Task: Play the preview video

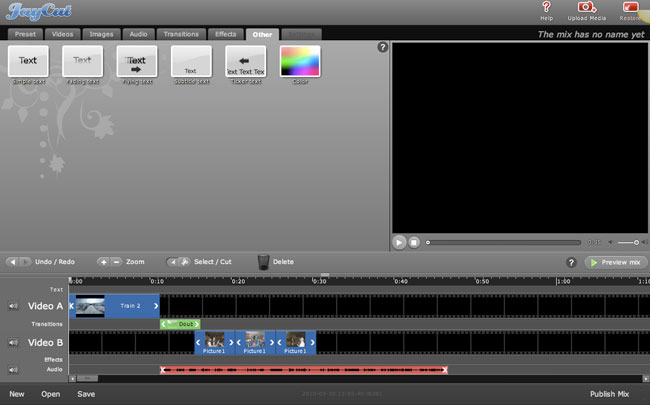Action: 399,243
